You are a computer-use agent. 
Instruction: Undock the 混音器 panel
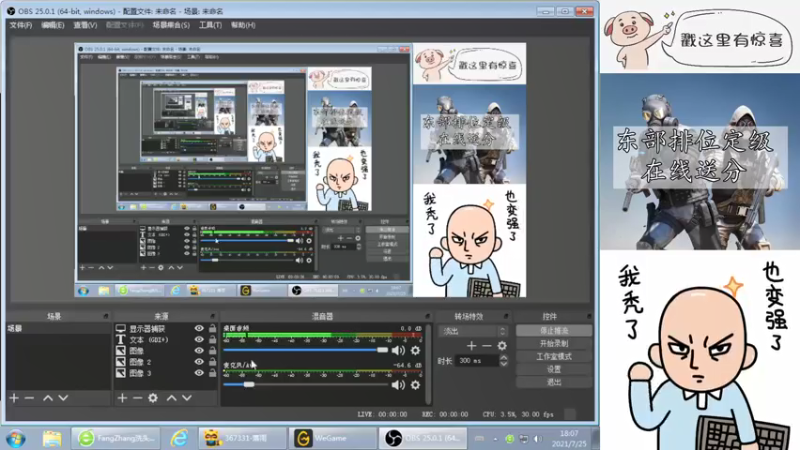pos(428,316)
